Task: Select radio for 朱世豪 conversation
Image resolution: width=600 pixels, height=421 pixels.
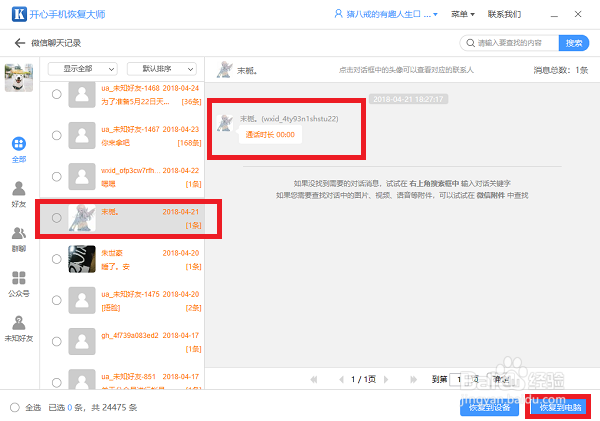Action: coord(57,259)
